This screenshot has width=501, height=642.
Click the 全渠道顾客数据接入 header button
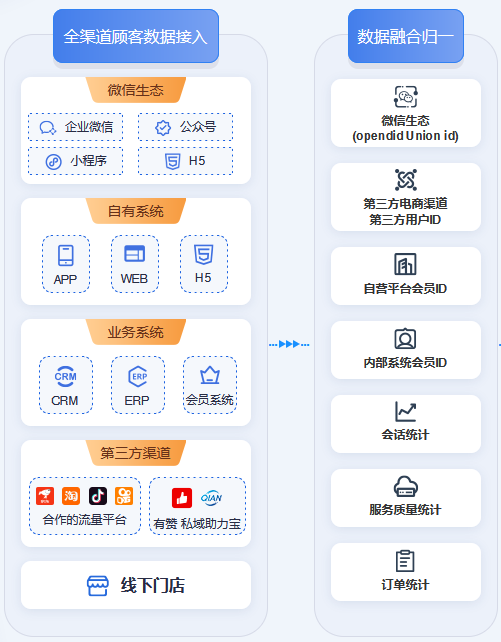point(136,36)
